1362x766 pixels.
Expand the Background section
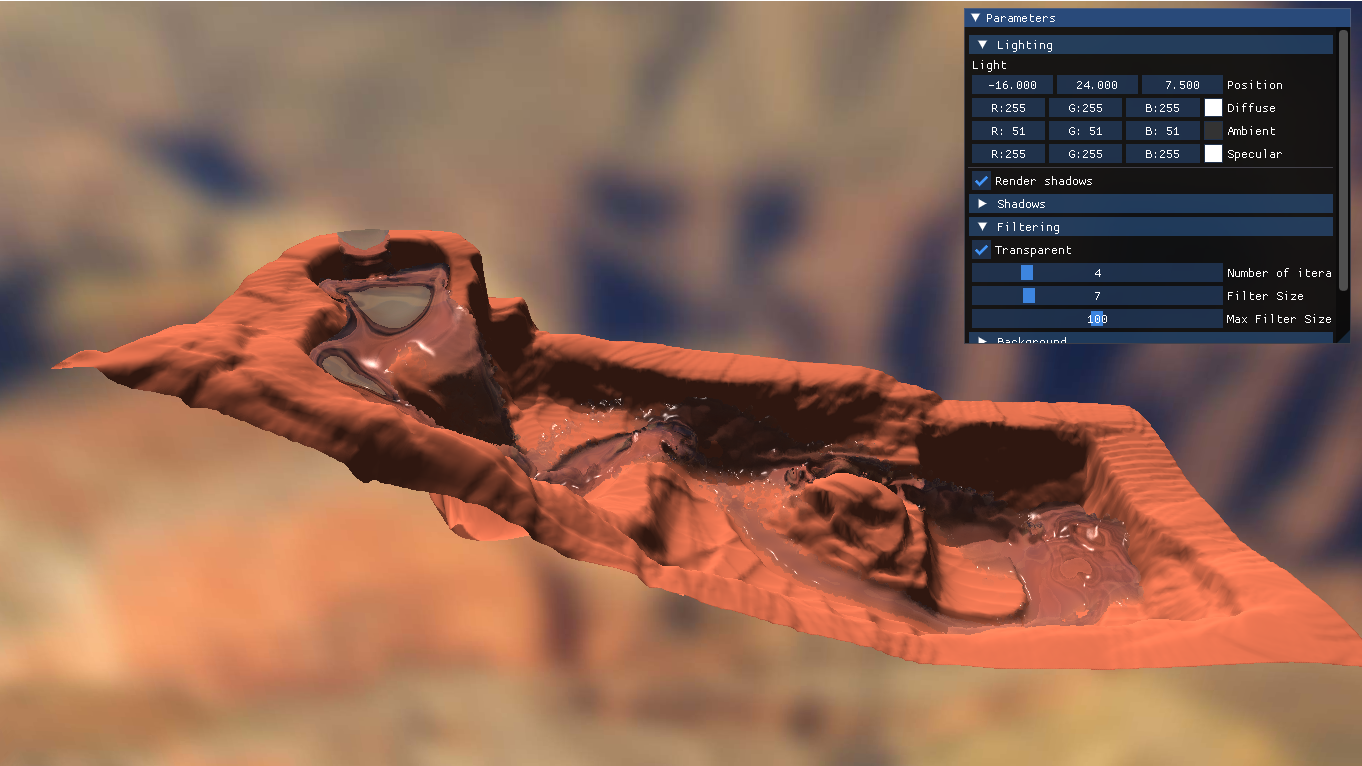[1150, 341]
